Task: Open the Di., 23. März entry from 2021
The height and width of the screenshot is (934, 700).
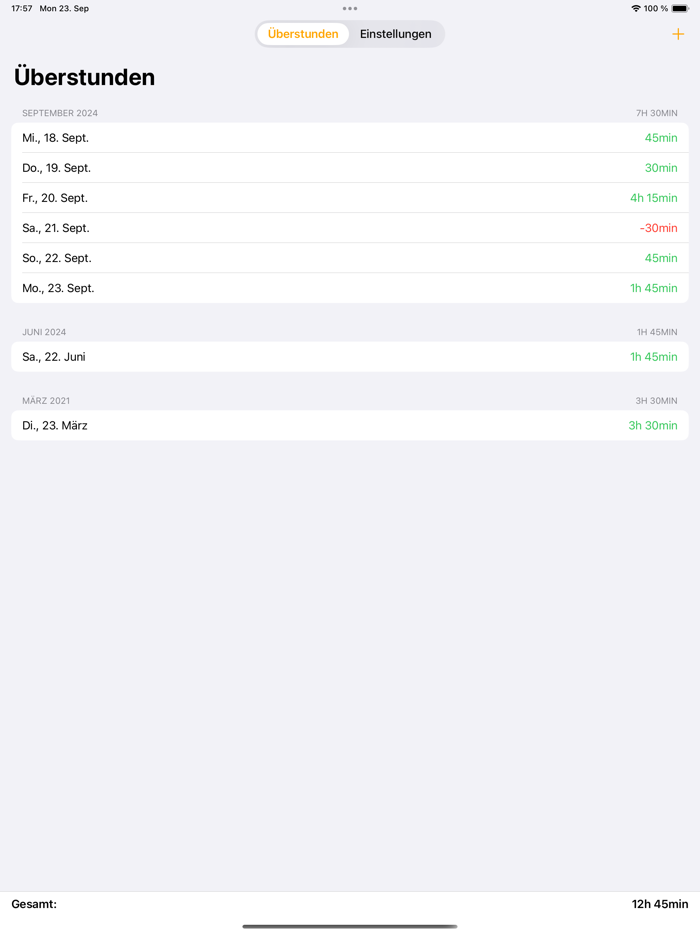Action: tap(350, 425)
